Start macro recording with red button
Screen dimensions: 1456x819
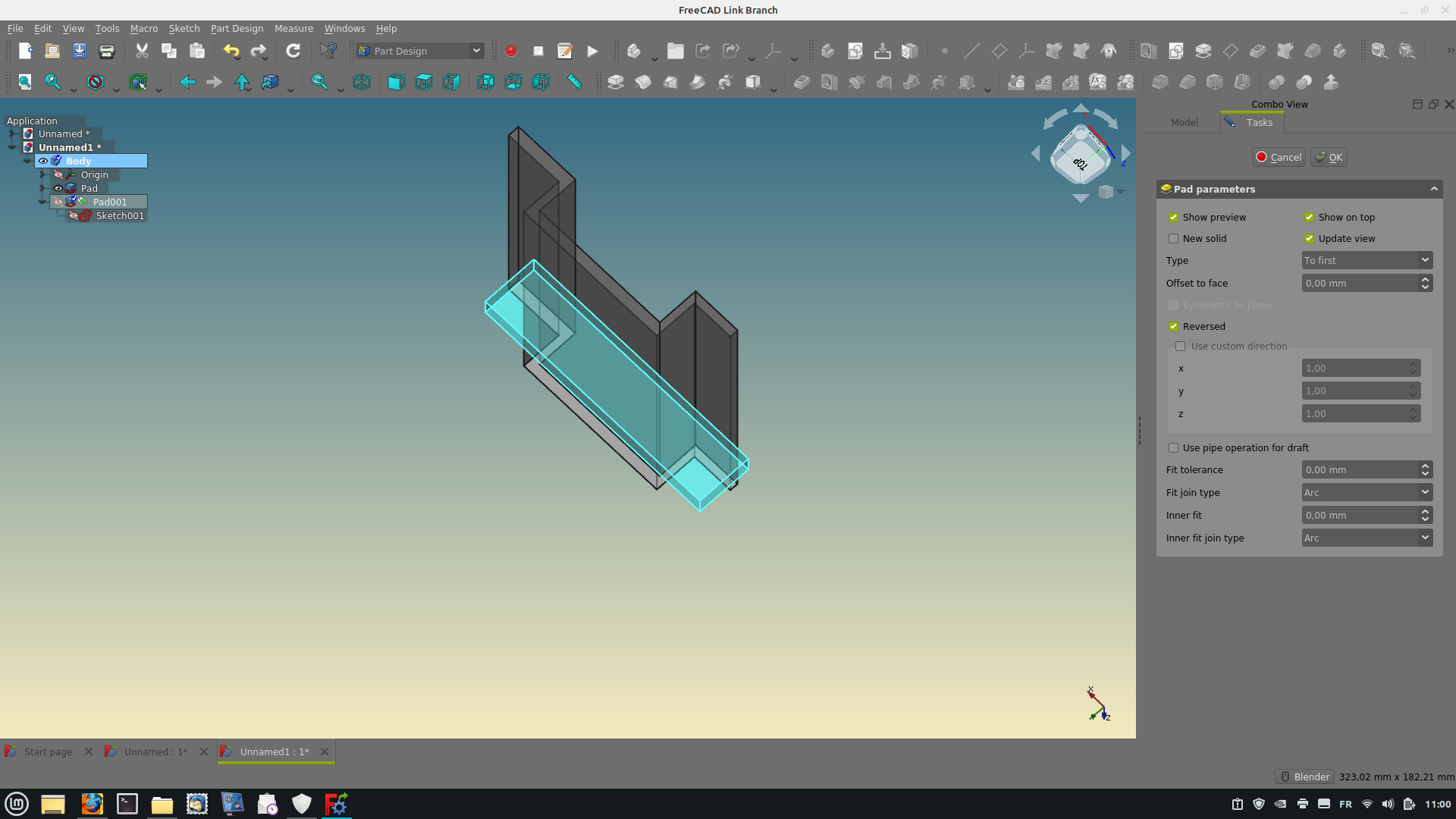pos(511,51)
